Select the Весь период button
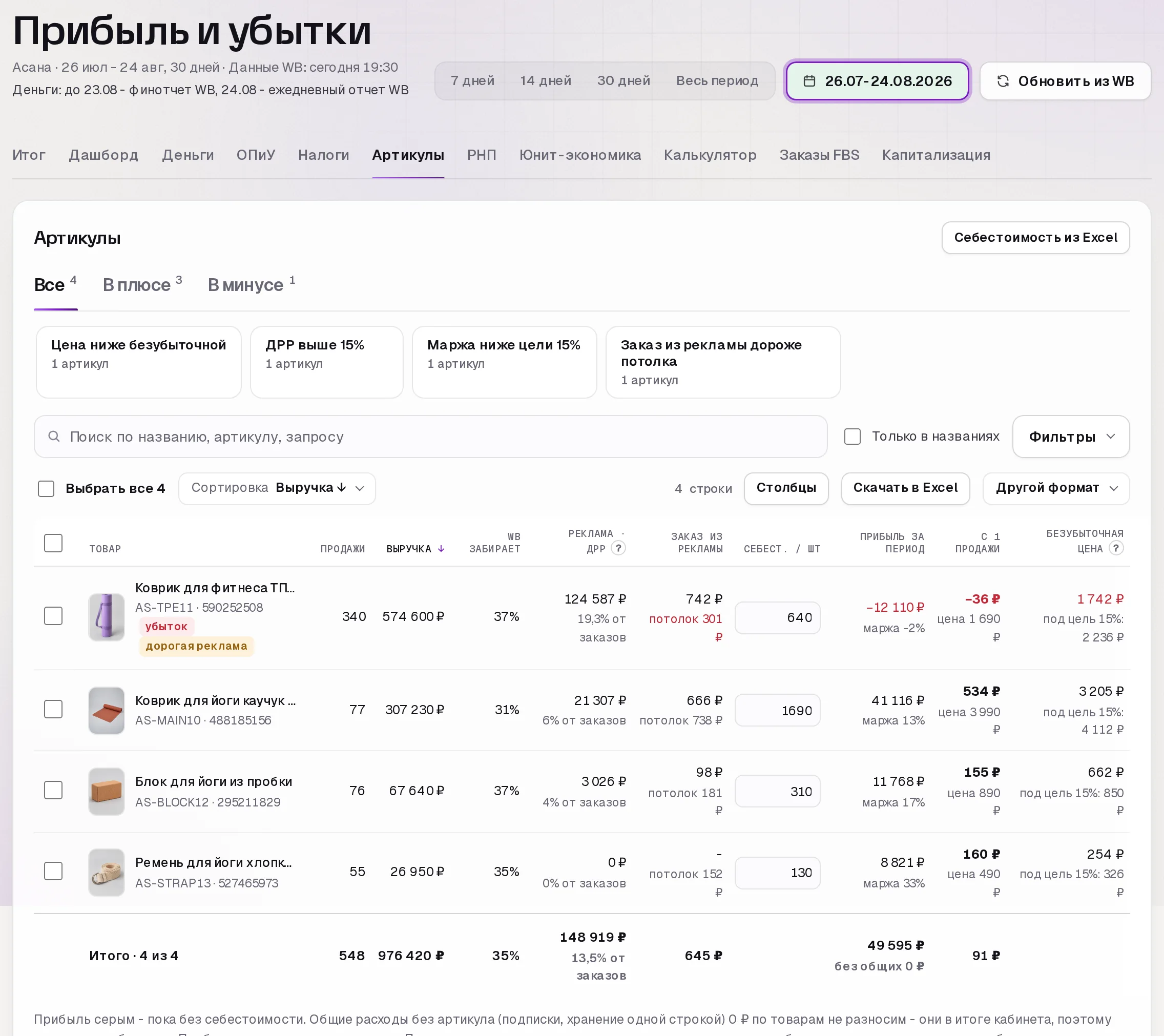 coord(717,81)
